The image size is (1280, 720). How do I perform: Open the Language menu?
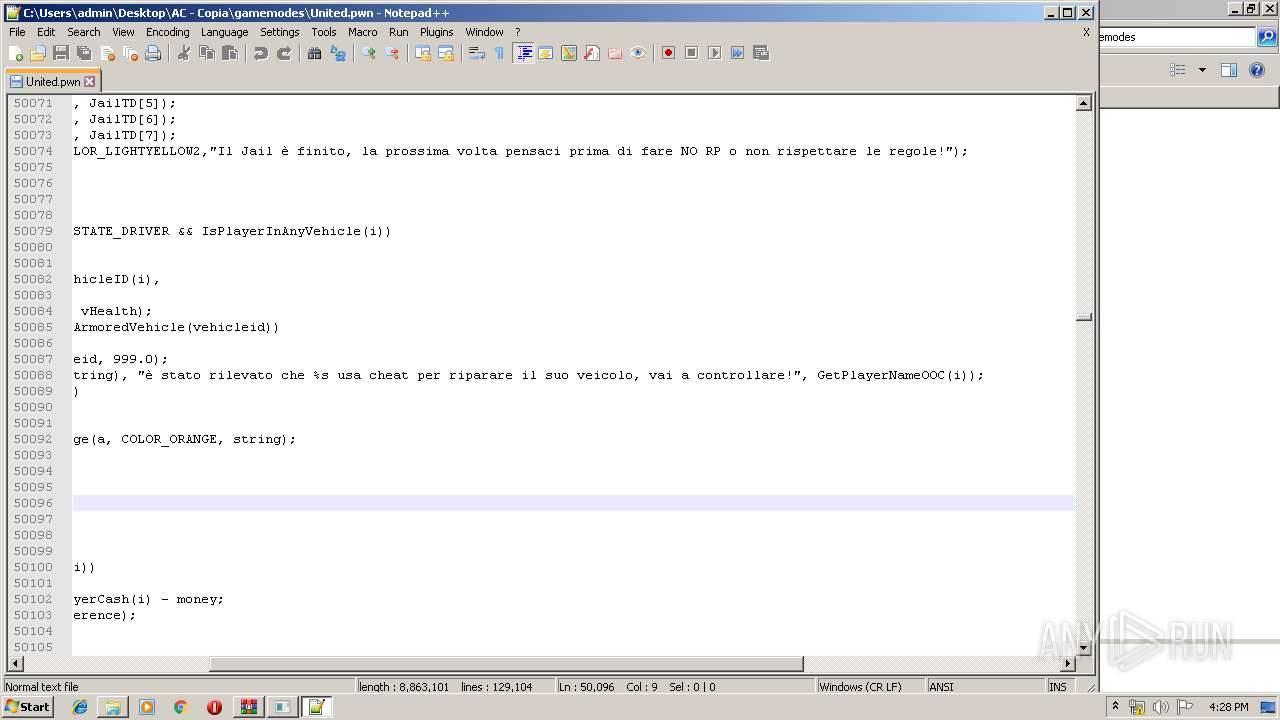click(x=224, y=32)
